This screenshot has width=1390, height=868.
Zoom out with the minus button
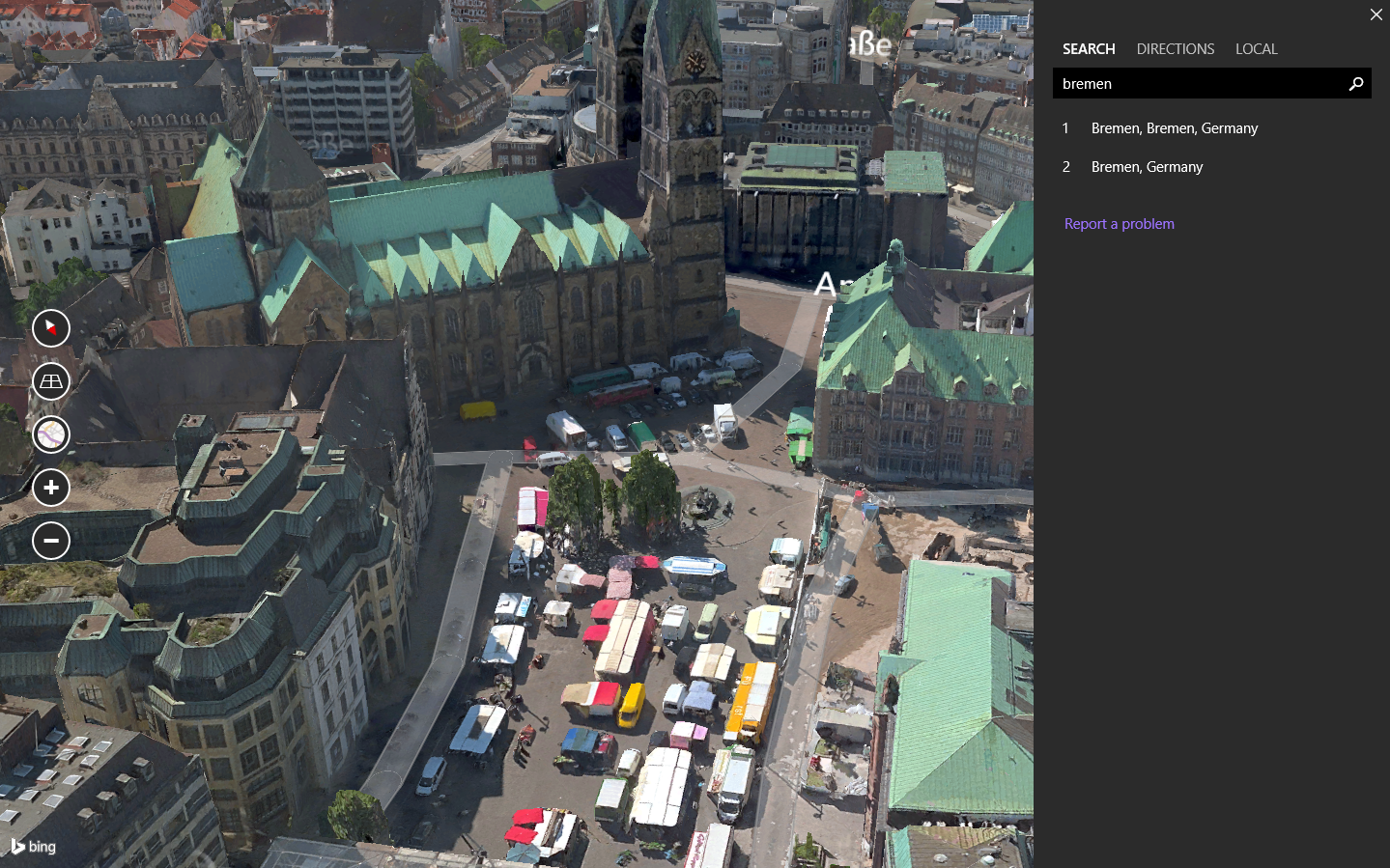[51, 541]
